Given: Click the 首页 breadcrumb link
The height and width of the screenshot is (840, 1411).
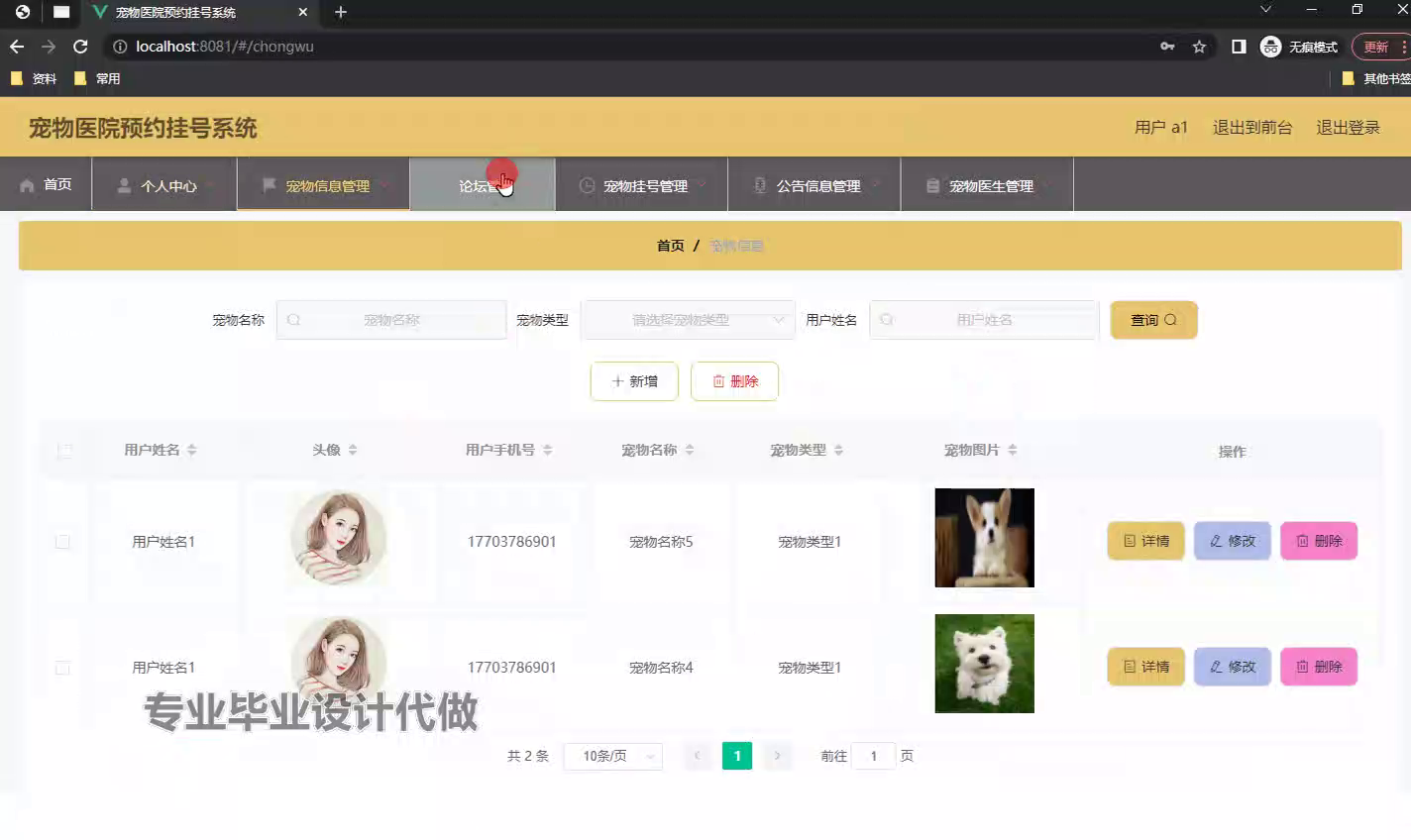Looking at the screenshot, I should click(670, 246).
